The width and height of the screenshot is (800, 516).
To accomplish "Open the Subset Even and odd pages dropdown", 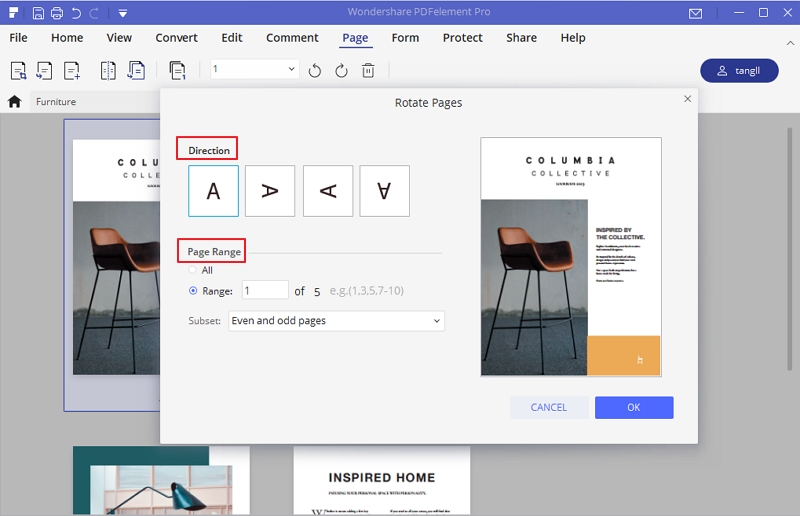I will (336, 321).
